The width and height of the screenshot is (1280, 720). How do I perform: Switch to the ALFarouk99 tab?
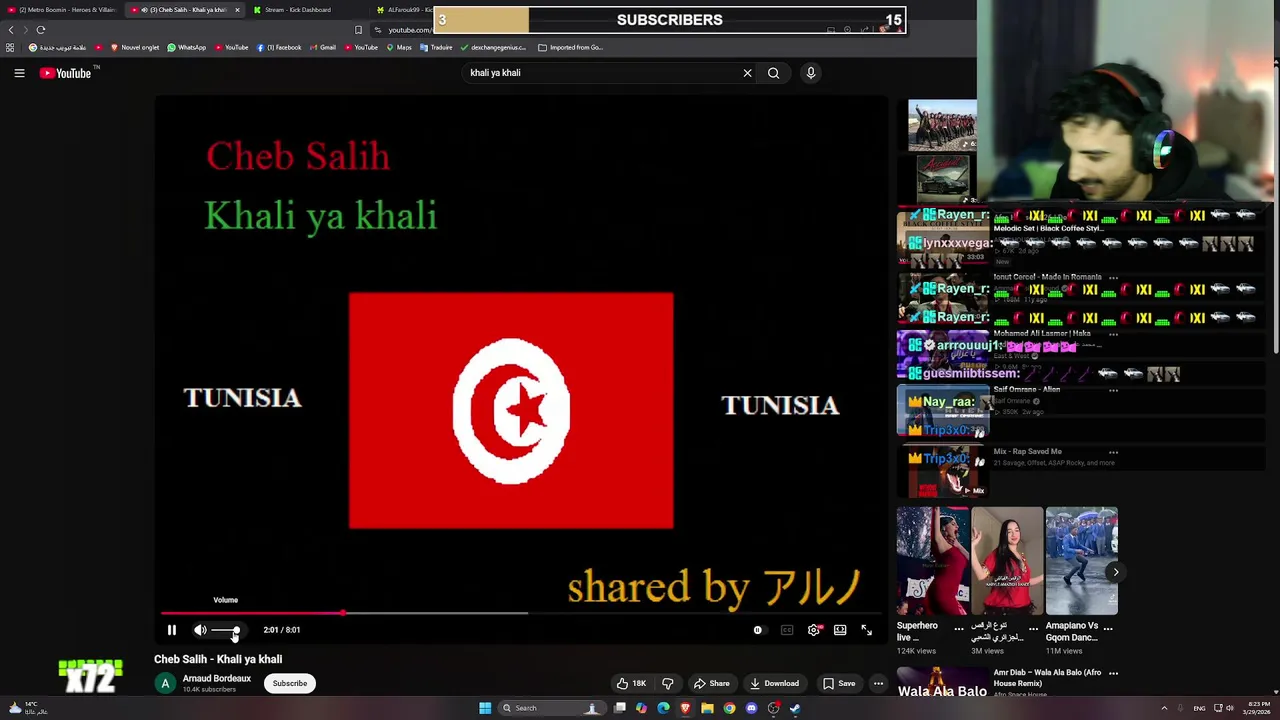(405, 10)
